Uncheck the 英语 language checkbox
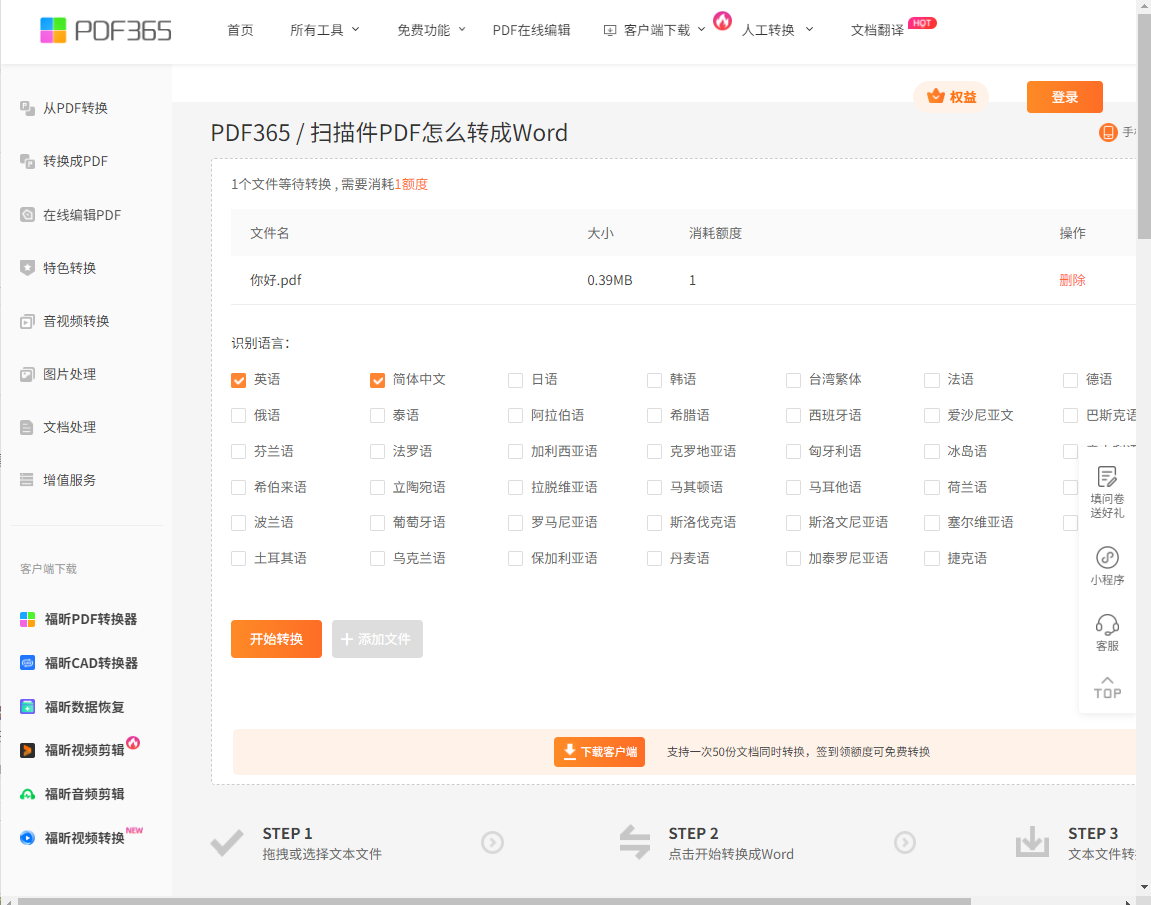Viewport: 1151px width, 905px height. 239,380
